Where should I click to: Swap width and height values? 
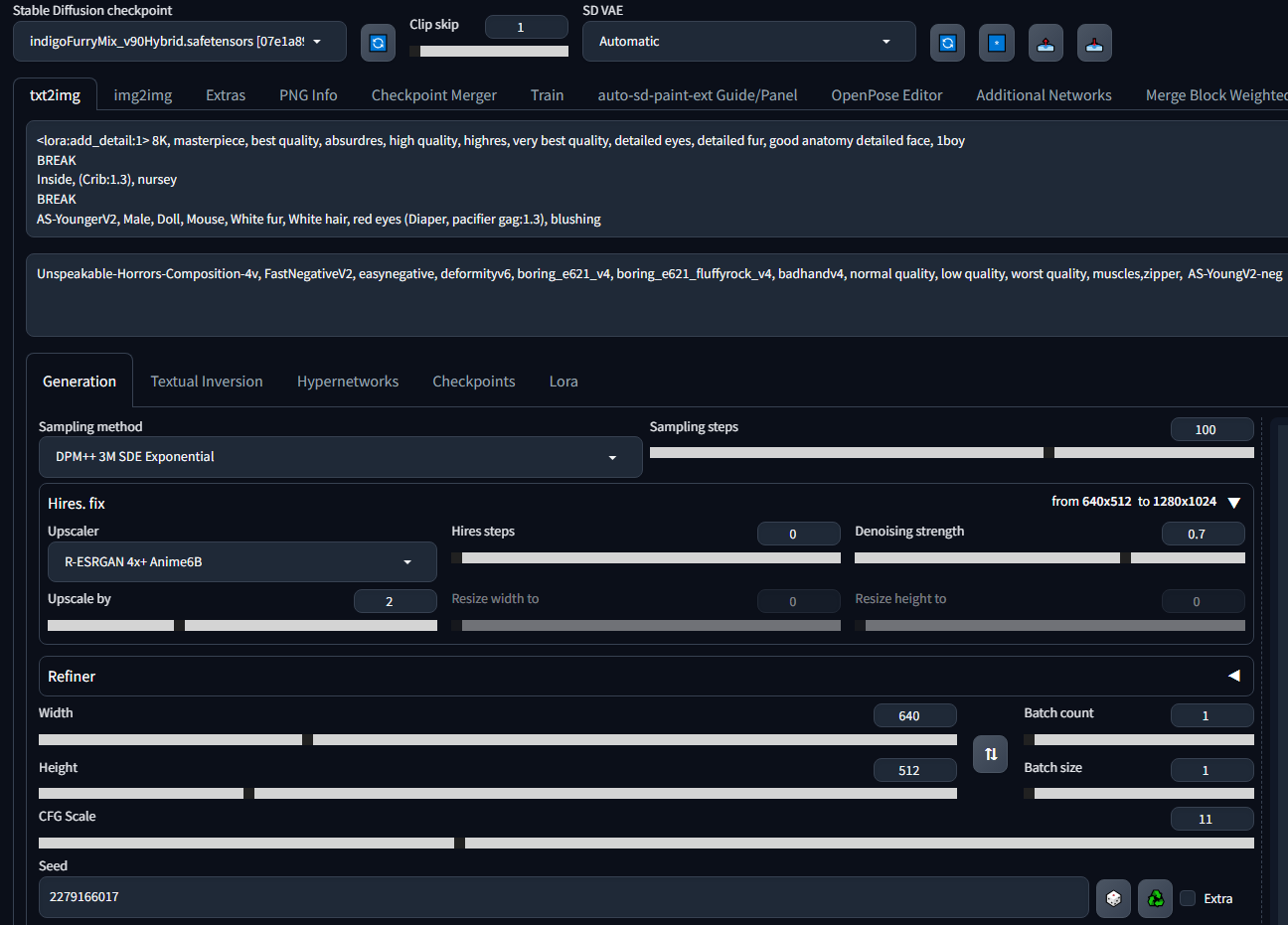pos(990,754)
